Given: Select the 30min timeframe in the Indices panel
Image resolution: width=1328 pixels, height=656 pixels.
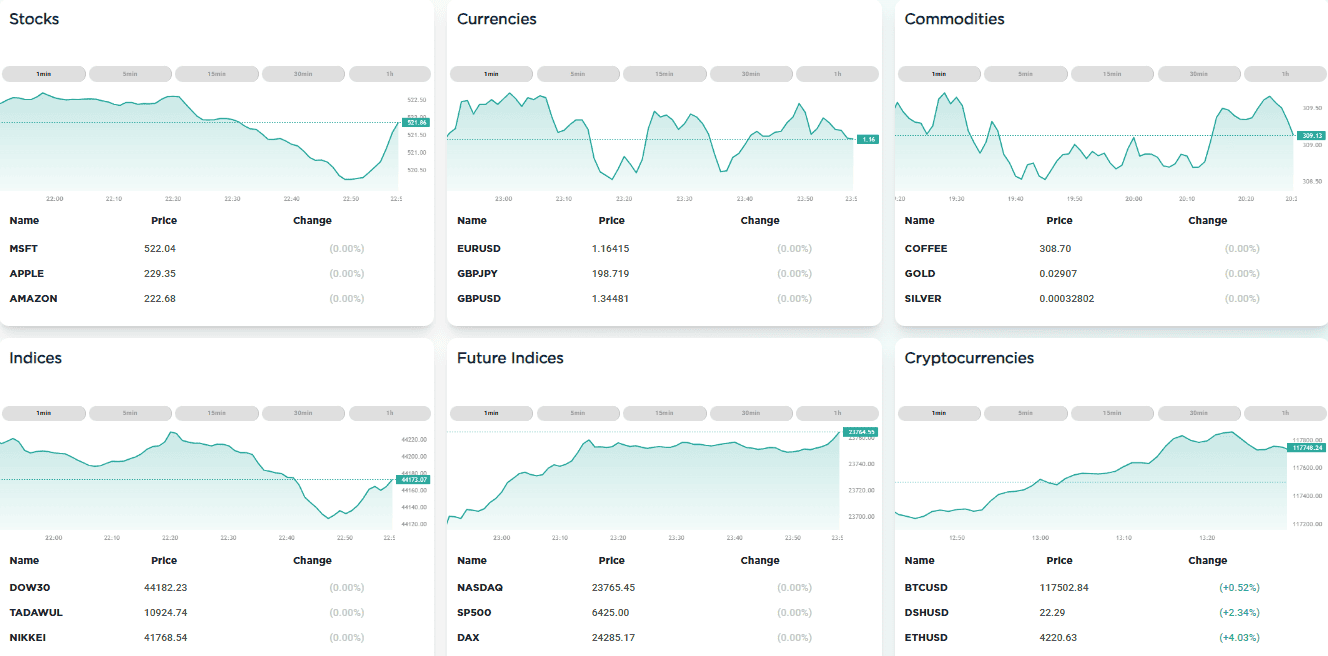Looking at the screenshot, I should (303, 412).
